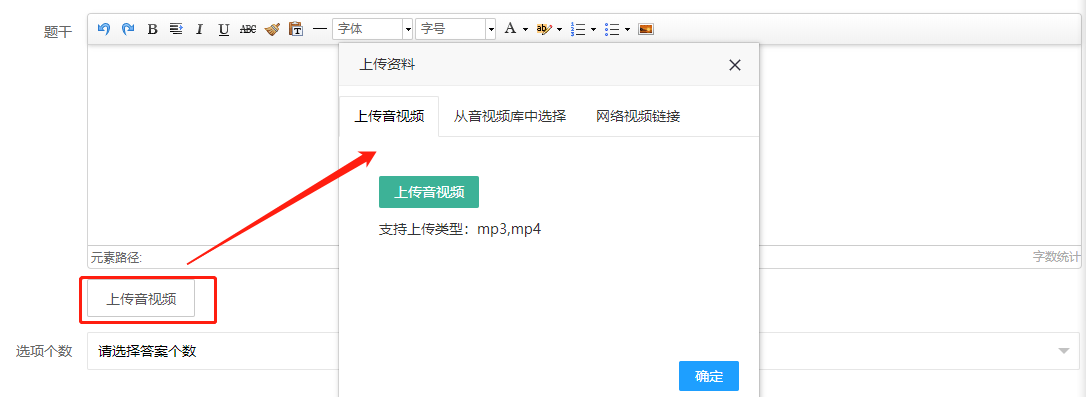Click the undo icon in editor toolbar

pyautogui.click(x=104, y=29)
